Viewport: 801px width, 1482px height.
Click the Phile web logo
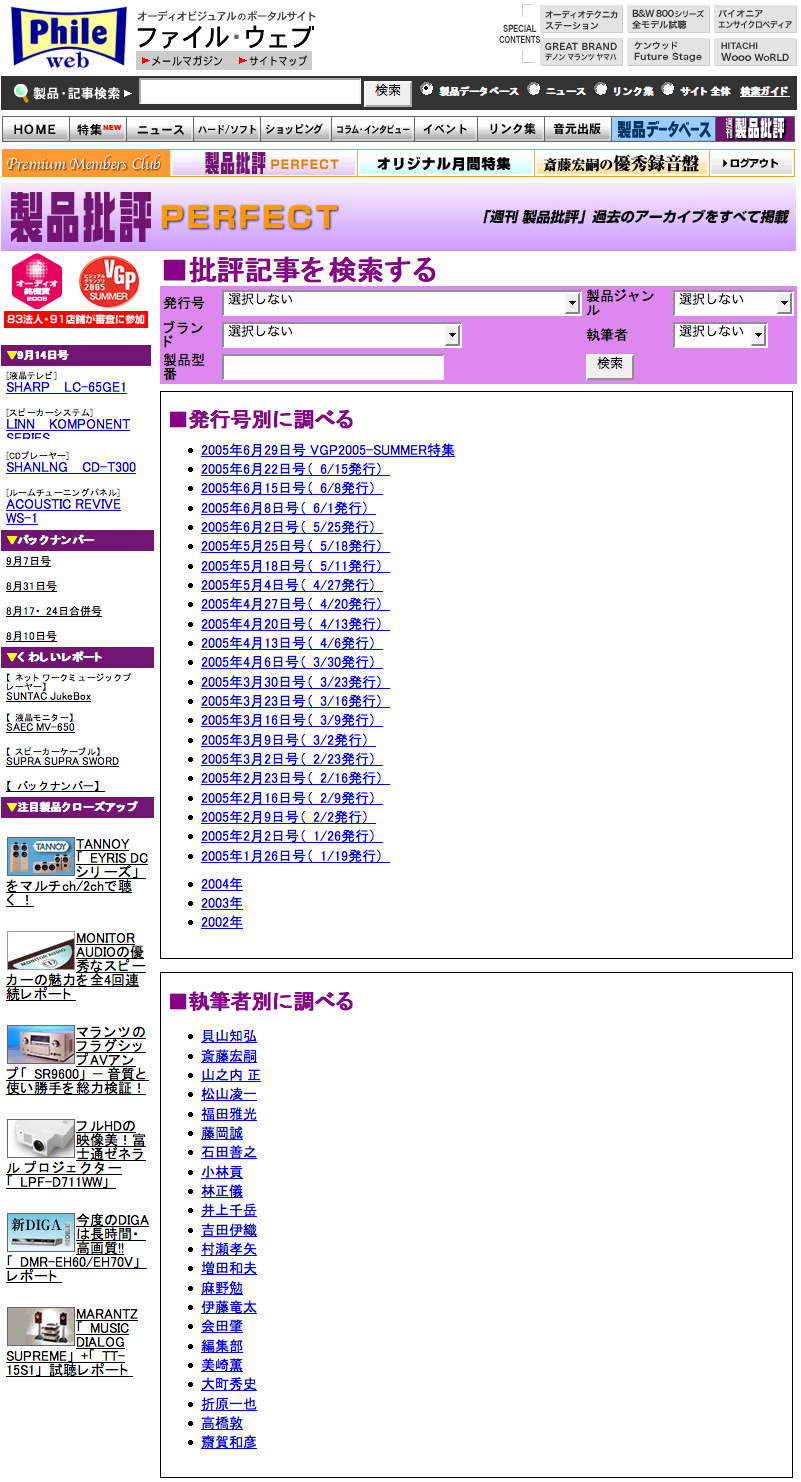[x=69, y=37]
